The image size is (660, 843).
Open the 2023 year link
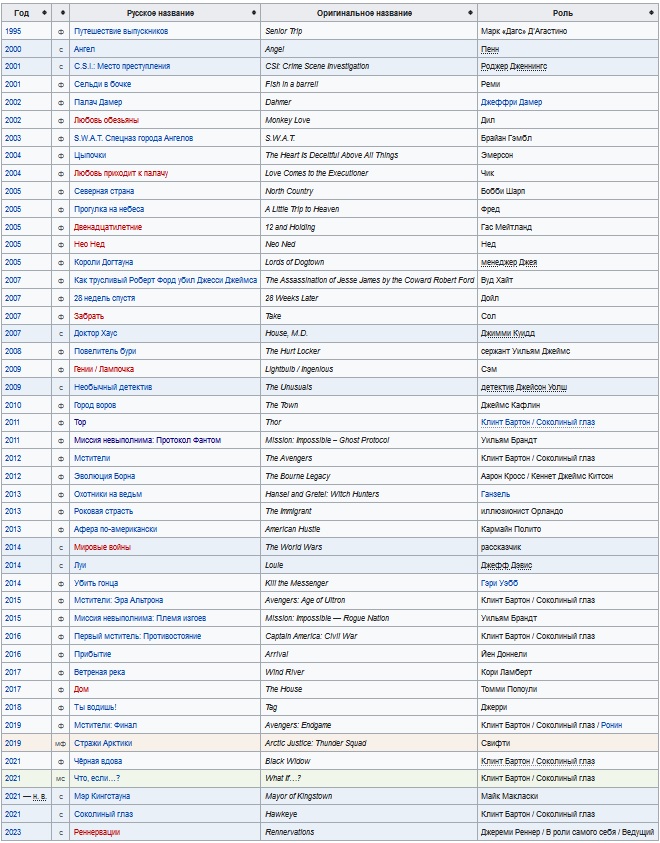tap(13, 832)
